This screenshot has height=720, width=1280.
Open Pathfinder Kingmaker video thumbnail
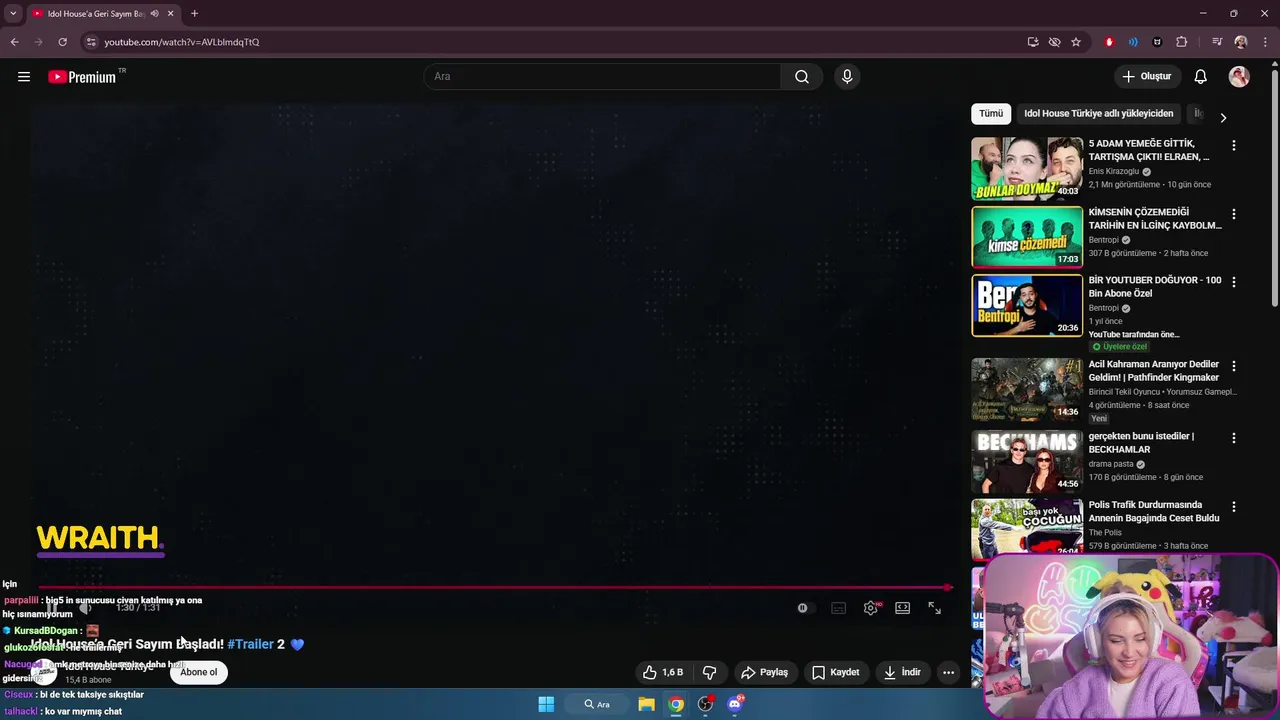click(1027, 389)
